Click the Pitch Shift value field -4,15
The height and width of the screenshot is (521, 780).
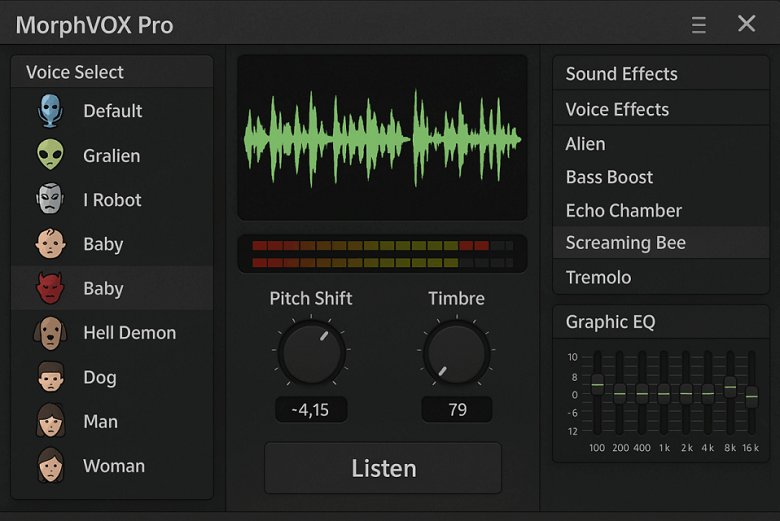(x=311, y=410)
